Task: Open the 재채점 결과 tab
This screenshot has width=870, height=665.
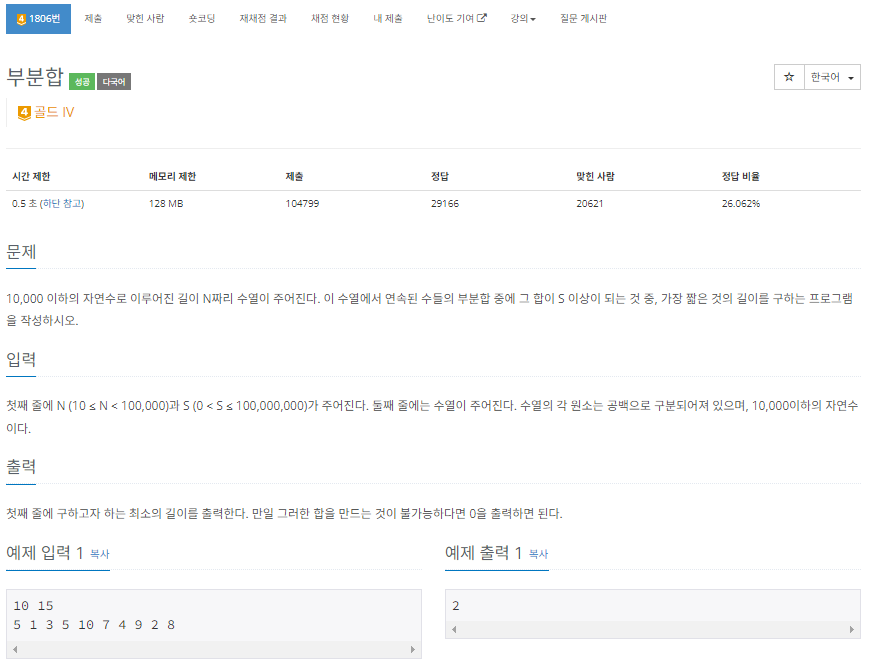Action: (263, 19)
